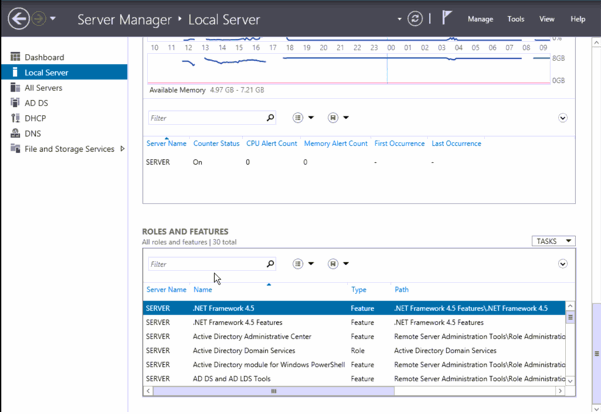601x414 pixels.
Task: Select Local Server in the sidebar
Action: (64, 72)
